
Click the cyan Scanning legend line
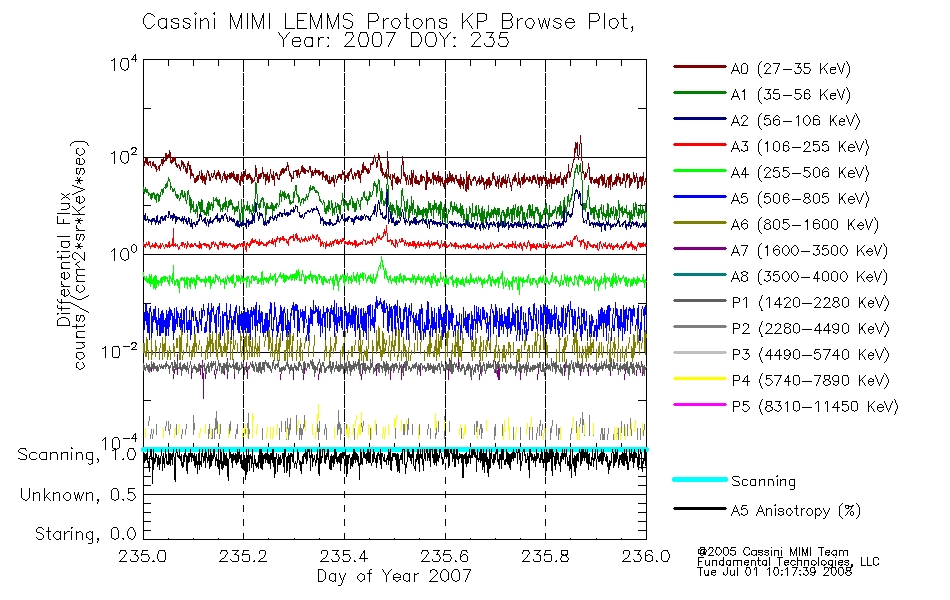pos(700,479)
